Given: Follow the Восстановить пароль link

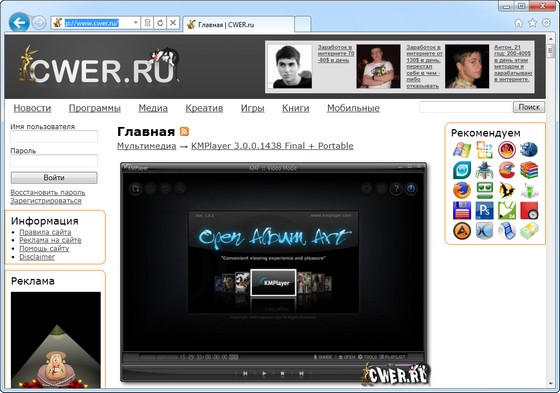Looking at the screenshot, I should [48, 192].
